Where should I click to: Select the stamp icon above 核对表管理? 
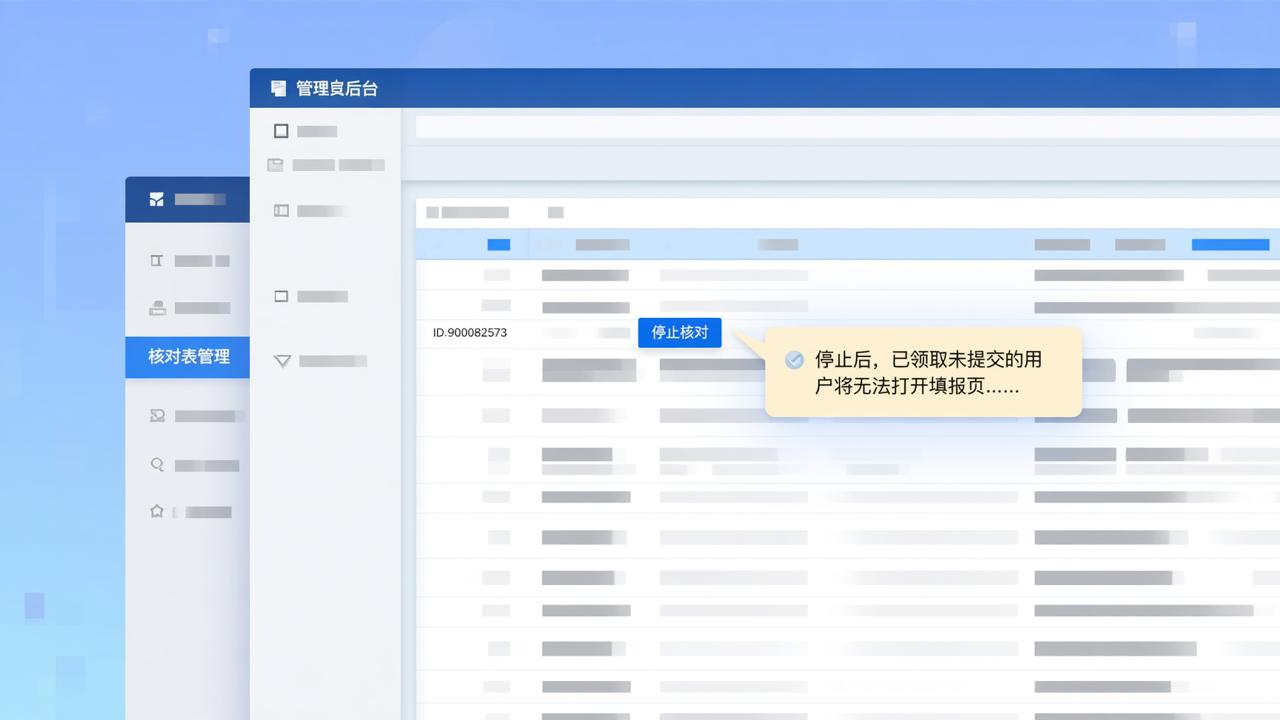pyautogui.click(x=157, y=308)
